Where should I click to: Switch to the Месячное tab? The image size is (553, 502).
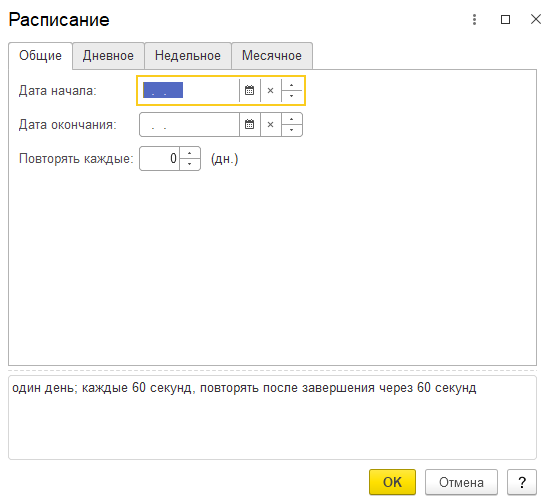click(272, 56)
